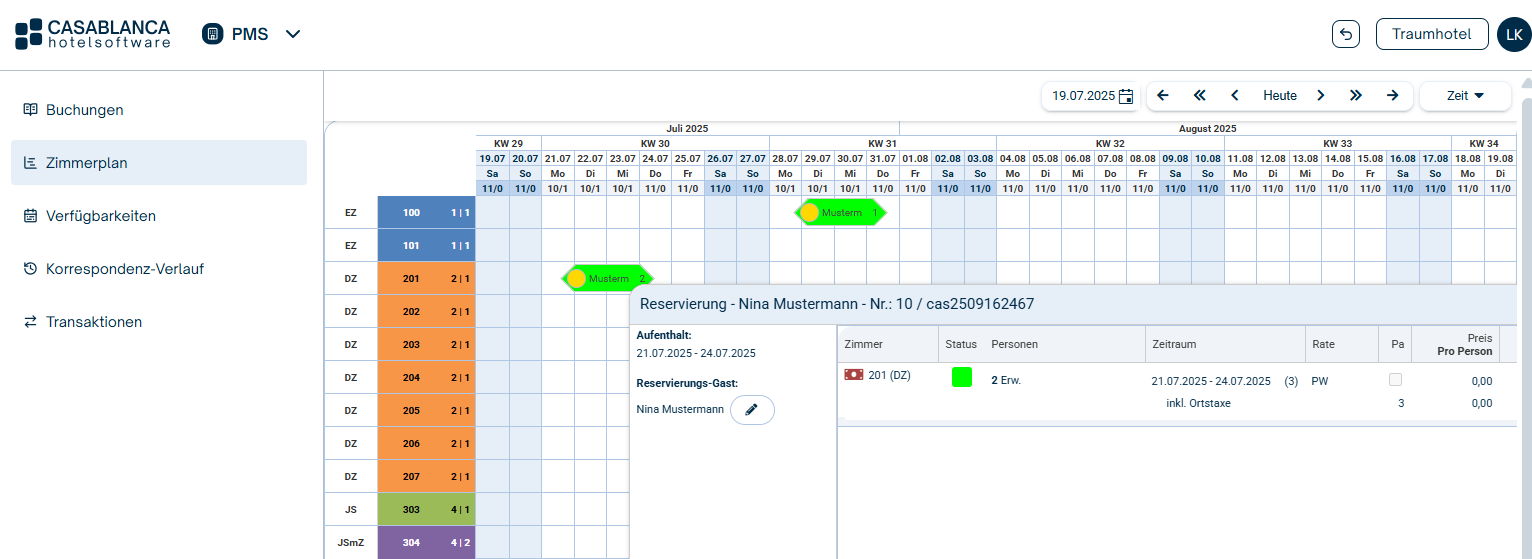This screenshot has width=1532, height=559.
Task: Select the Musterm booking in room 100
Action: point(840,213)
